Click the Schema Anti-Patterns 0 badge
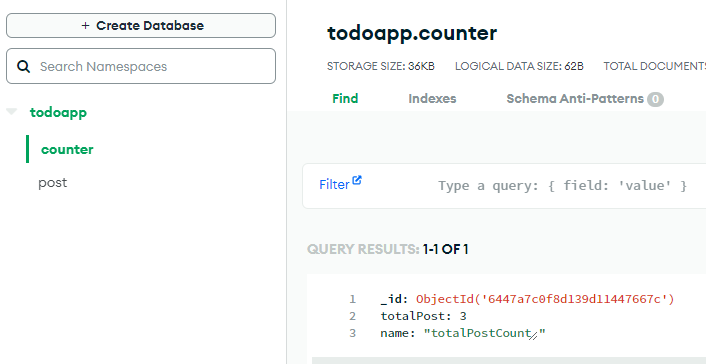706x364 pixels. coord(656,99)
